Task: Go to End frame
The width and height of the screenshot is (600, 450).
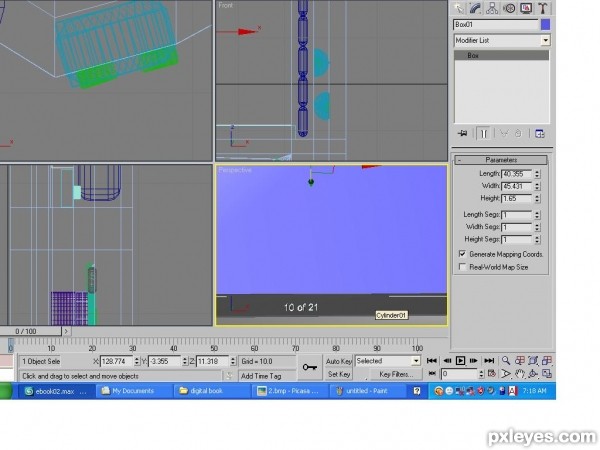Action: [x=489, y=360]
